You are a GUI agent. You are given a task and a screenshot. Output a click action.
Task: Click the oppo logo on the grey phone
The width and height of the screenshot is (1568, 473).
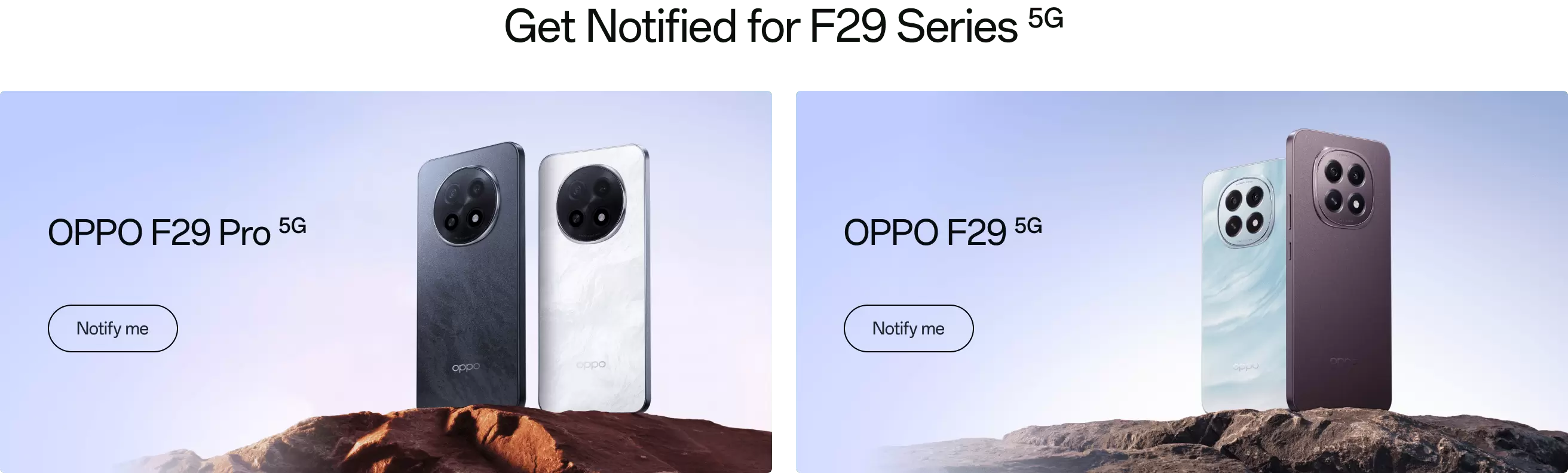(465, 367)
